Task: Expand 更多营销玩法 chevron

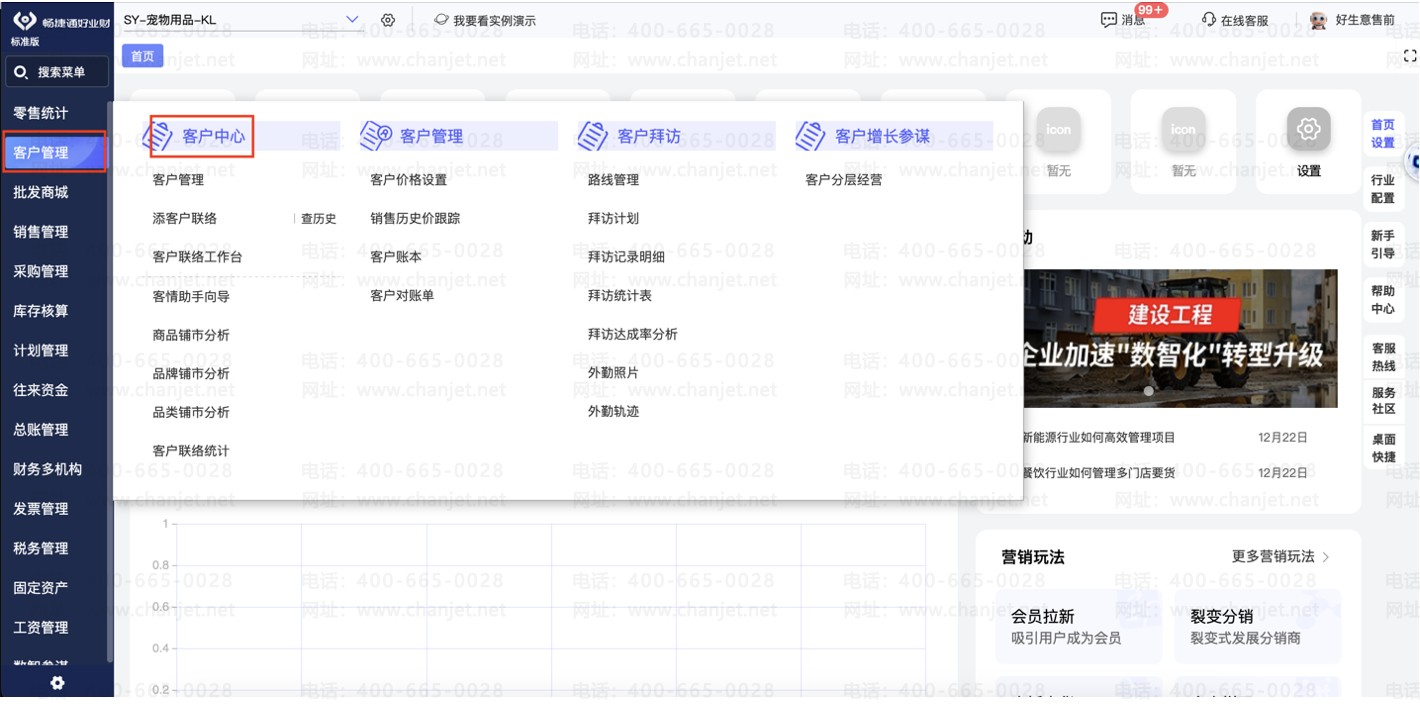Action: click(1326, 557)
